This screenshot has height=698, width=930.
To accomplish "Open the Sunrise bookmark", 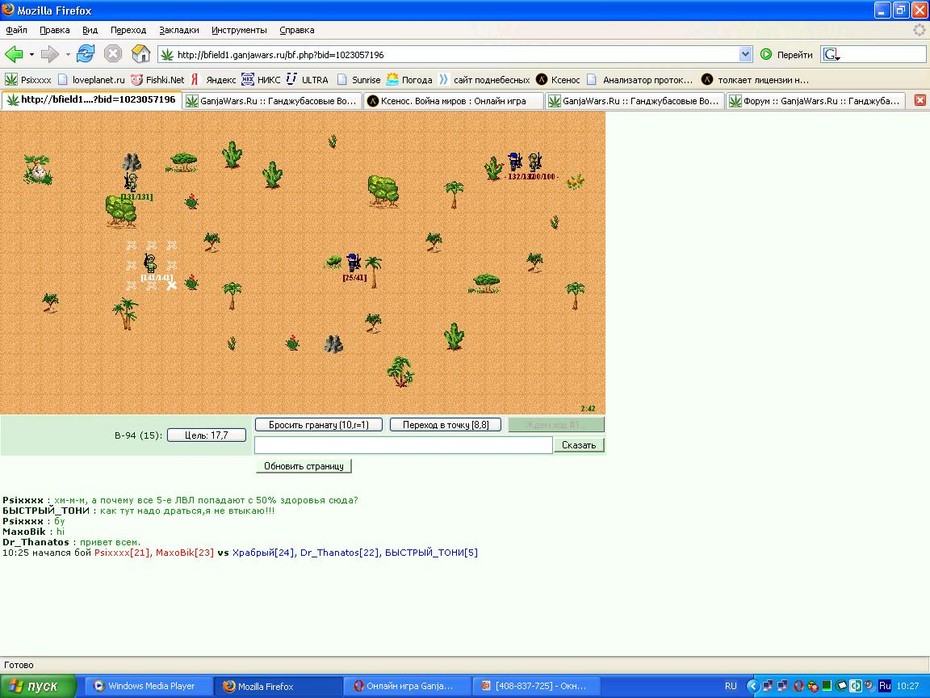I will point(359,79).
